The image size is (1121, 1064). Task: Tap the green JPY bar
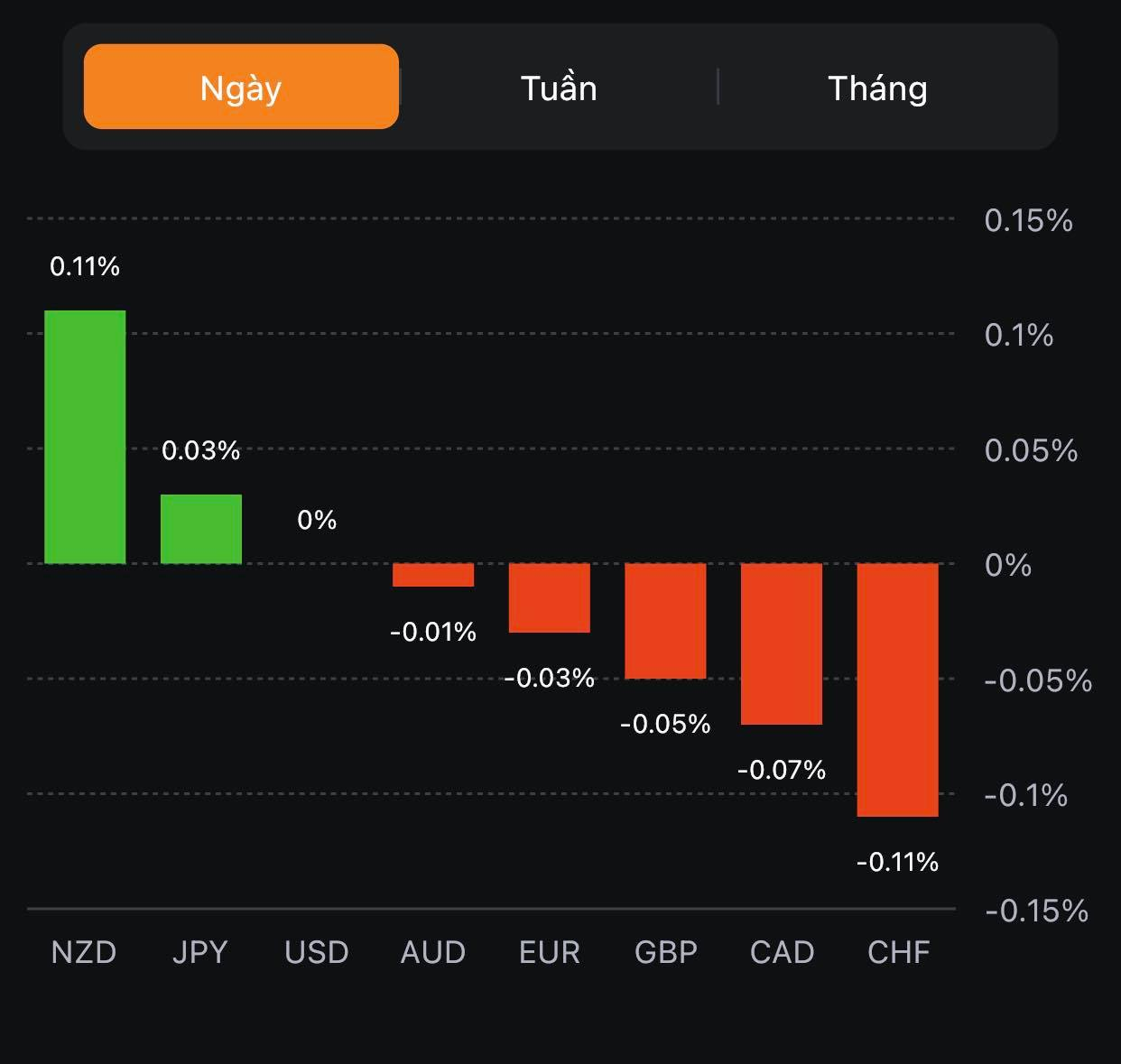click(201, 529)
